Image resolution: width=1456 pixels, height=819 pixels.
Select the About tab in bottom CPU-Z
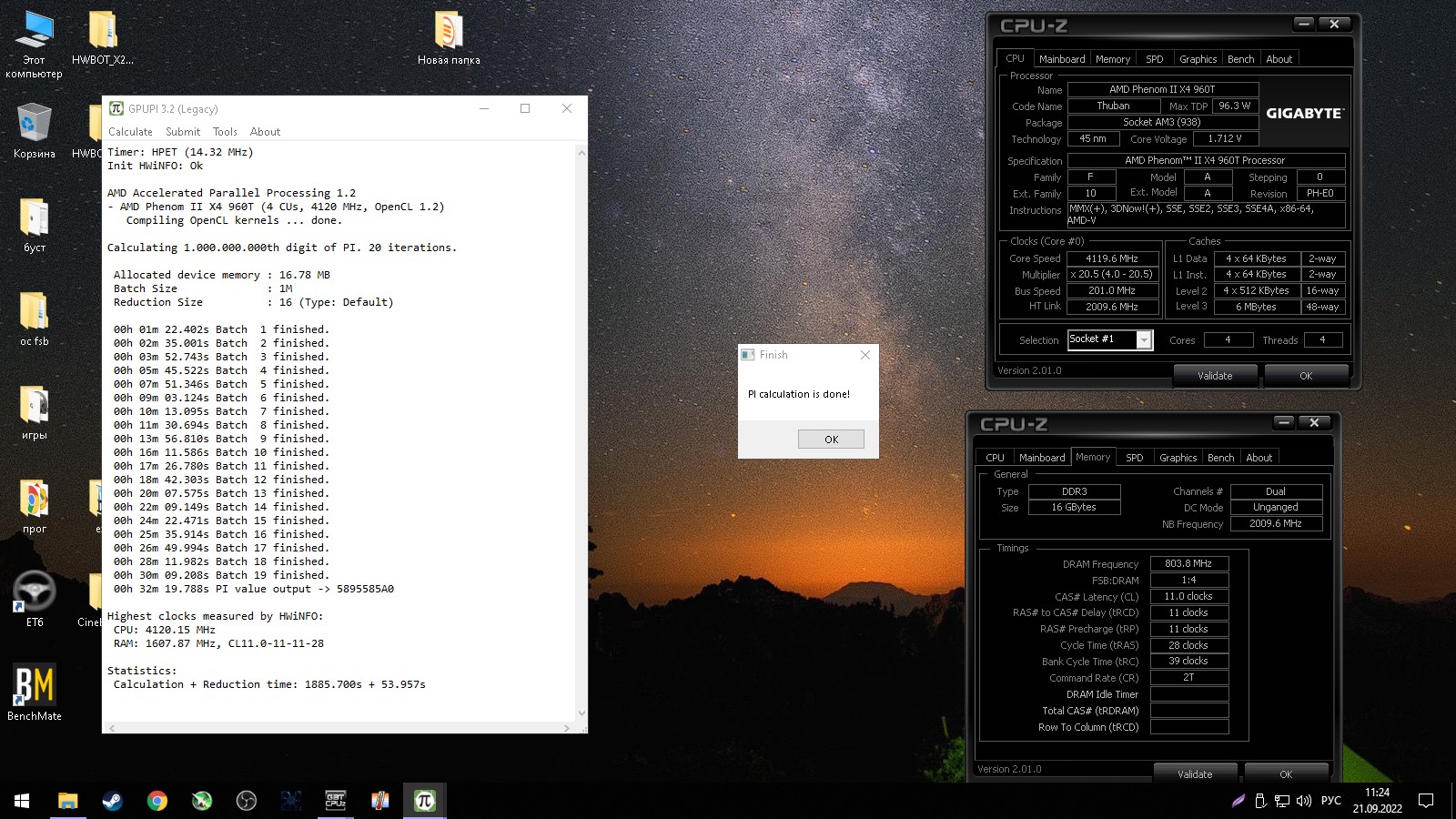click(x=1259, y=458)
